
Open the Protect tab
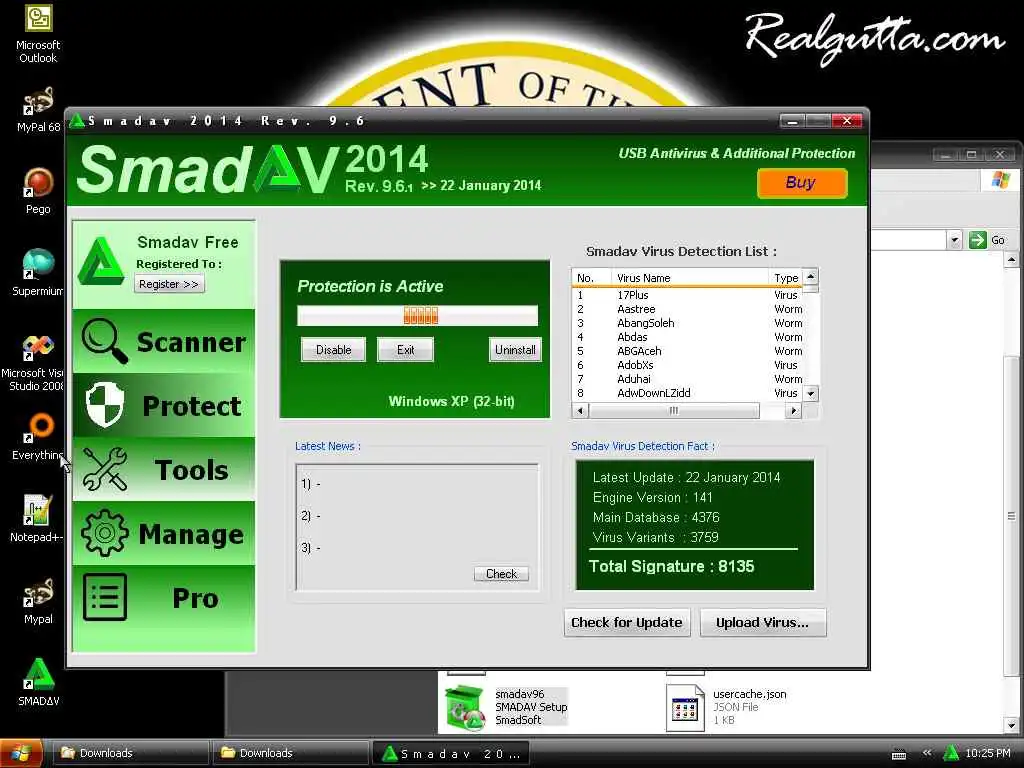(x=163, y=405)
